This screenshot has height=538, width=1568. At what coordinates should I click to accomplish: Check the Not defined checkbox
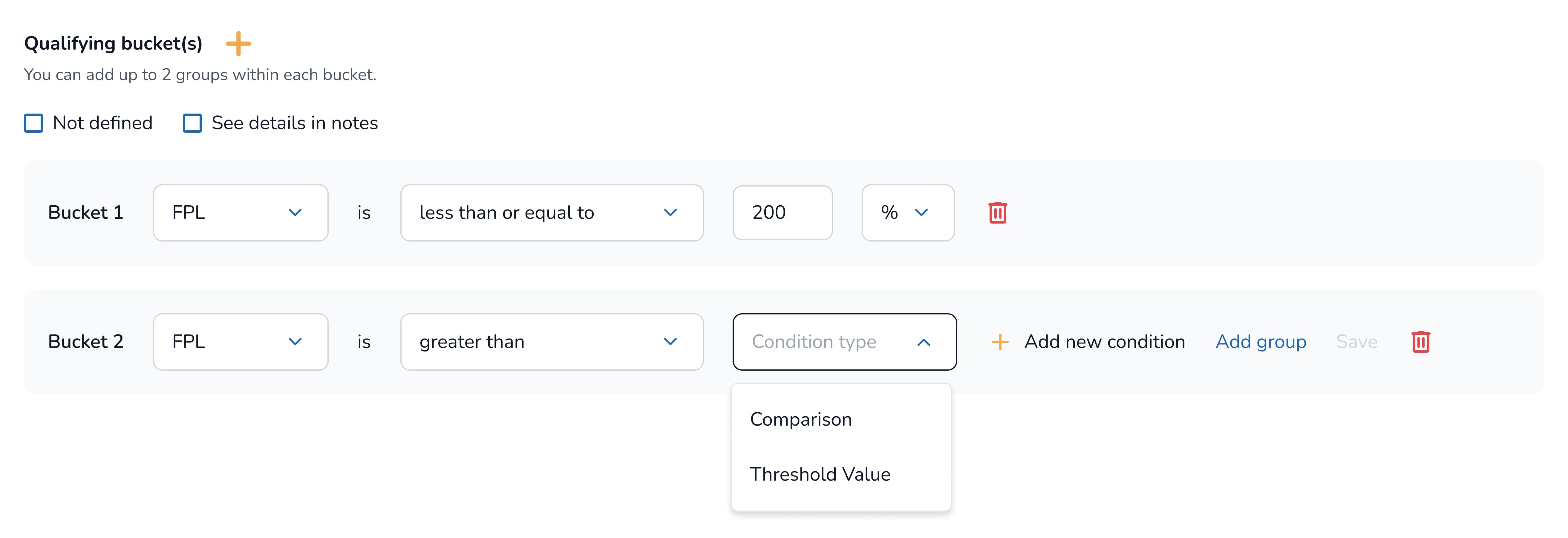pyautogui.click(x=33, y=123)
